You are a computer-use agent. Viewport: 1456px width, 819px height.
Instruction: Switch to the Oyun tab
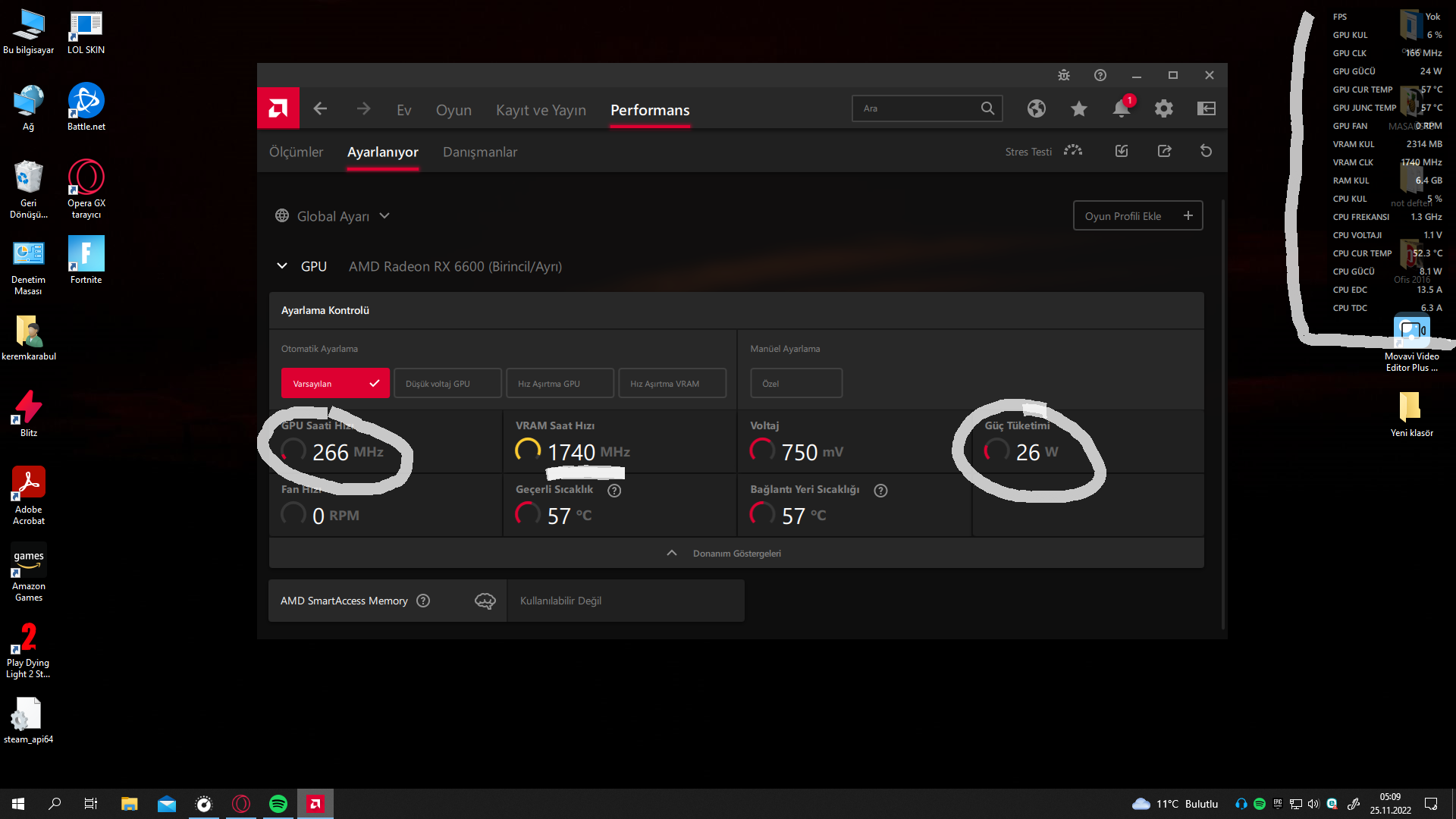[x=453, y=110]
